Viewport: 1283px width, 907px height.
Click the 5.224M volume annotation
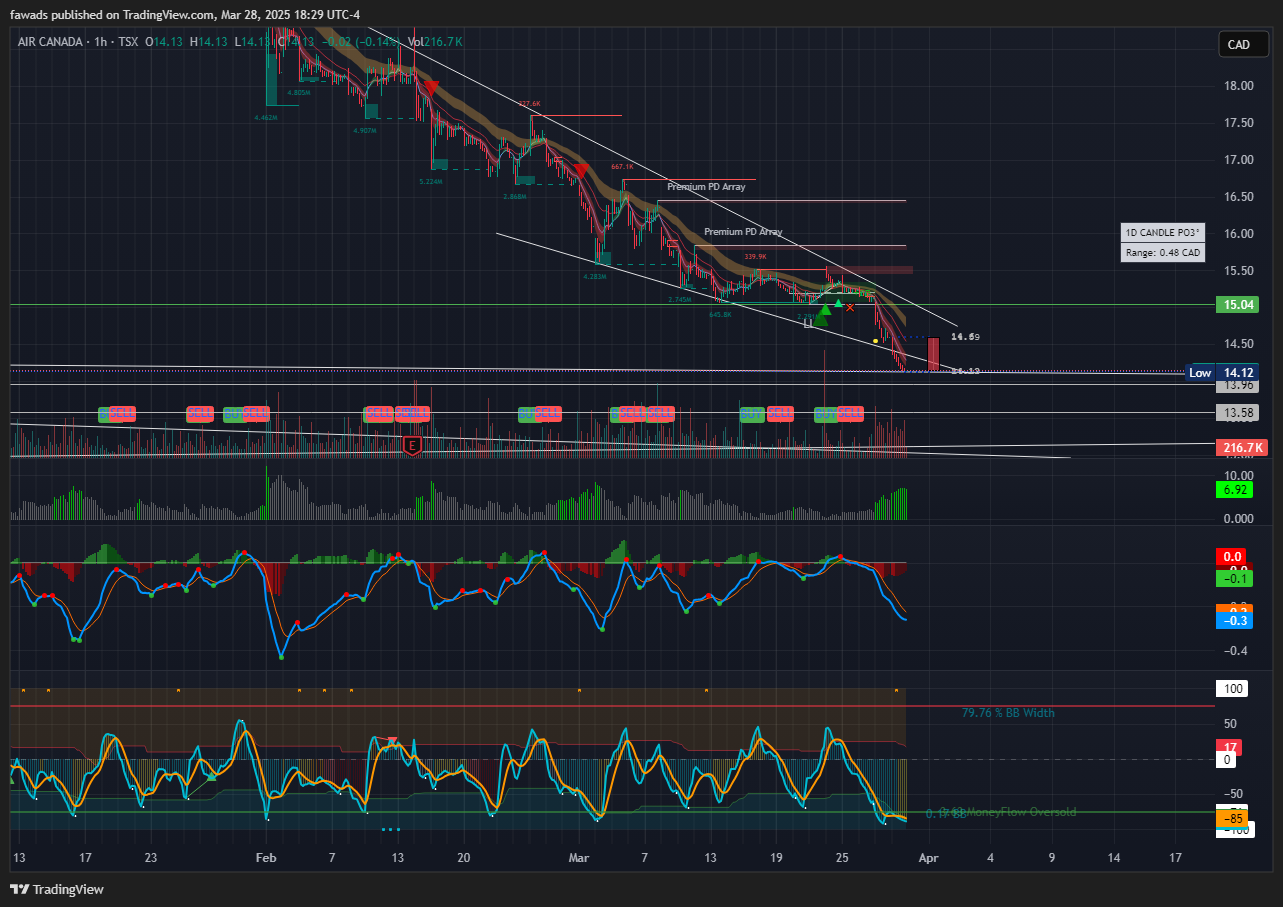(x=432, y=183)
